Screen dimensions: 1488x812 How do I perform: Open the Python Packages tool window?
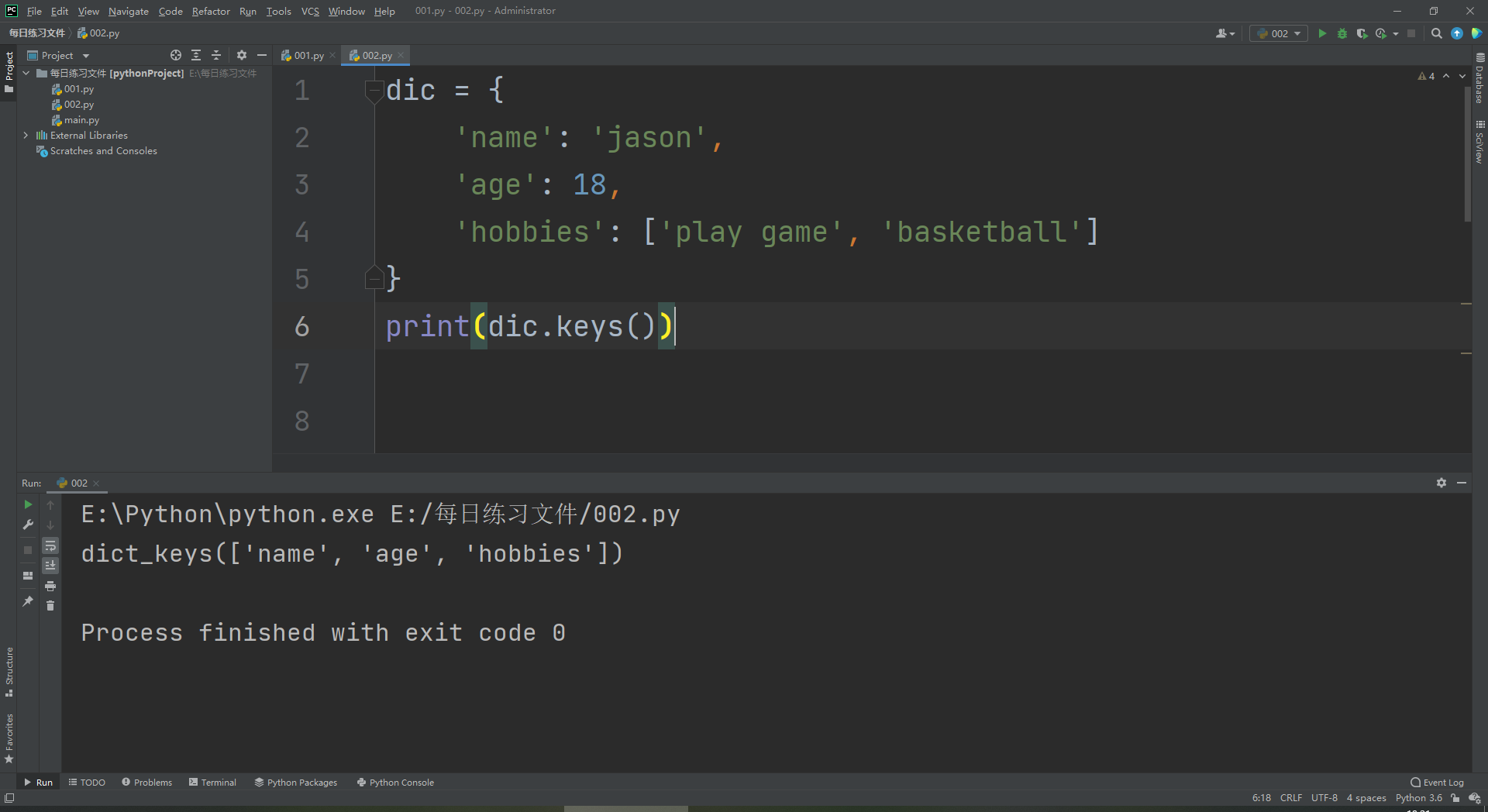296,783
